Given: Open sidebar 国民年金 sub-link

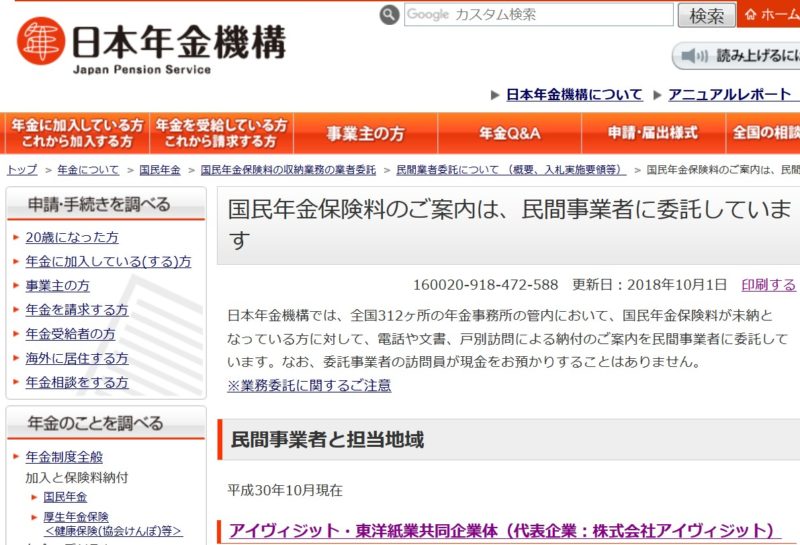Looking at the screenshot, I should coord(65,497).
